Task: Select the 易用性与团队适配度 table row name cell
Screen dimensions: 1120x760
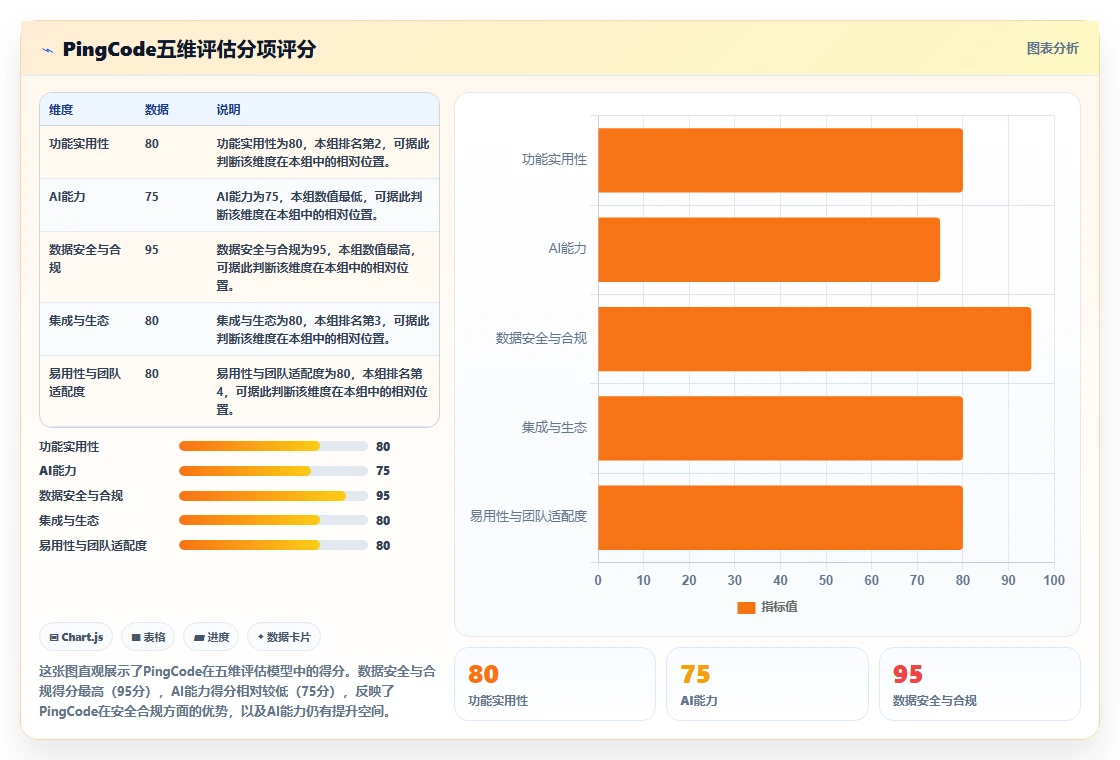Action: 85,383
